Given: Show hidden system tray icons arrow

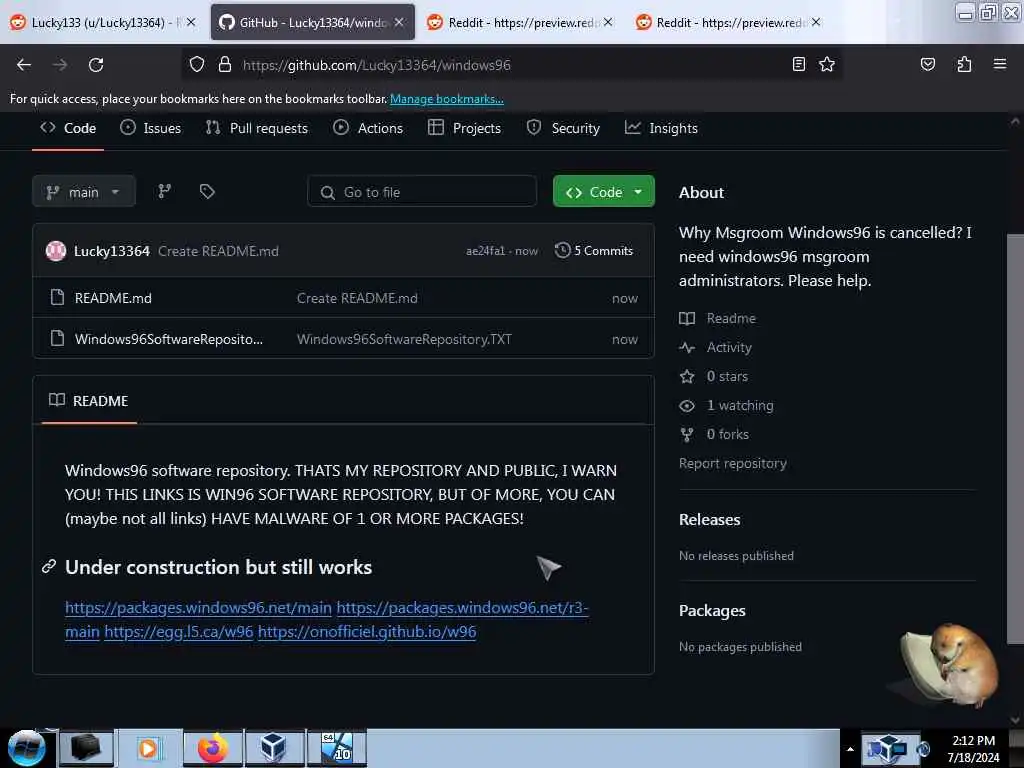Looking at the screenshot, I should (x=850, y=749).
